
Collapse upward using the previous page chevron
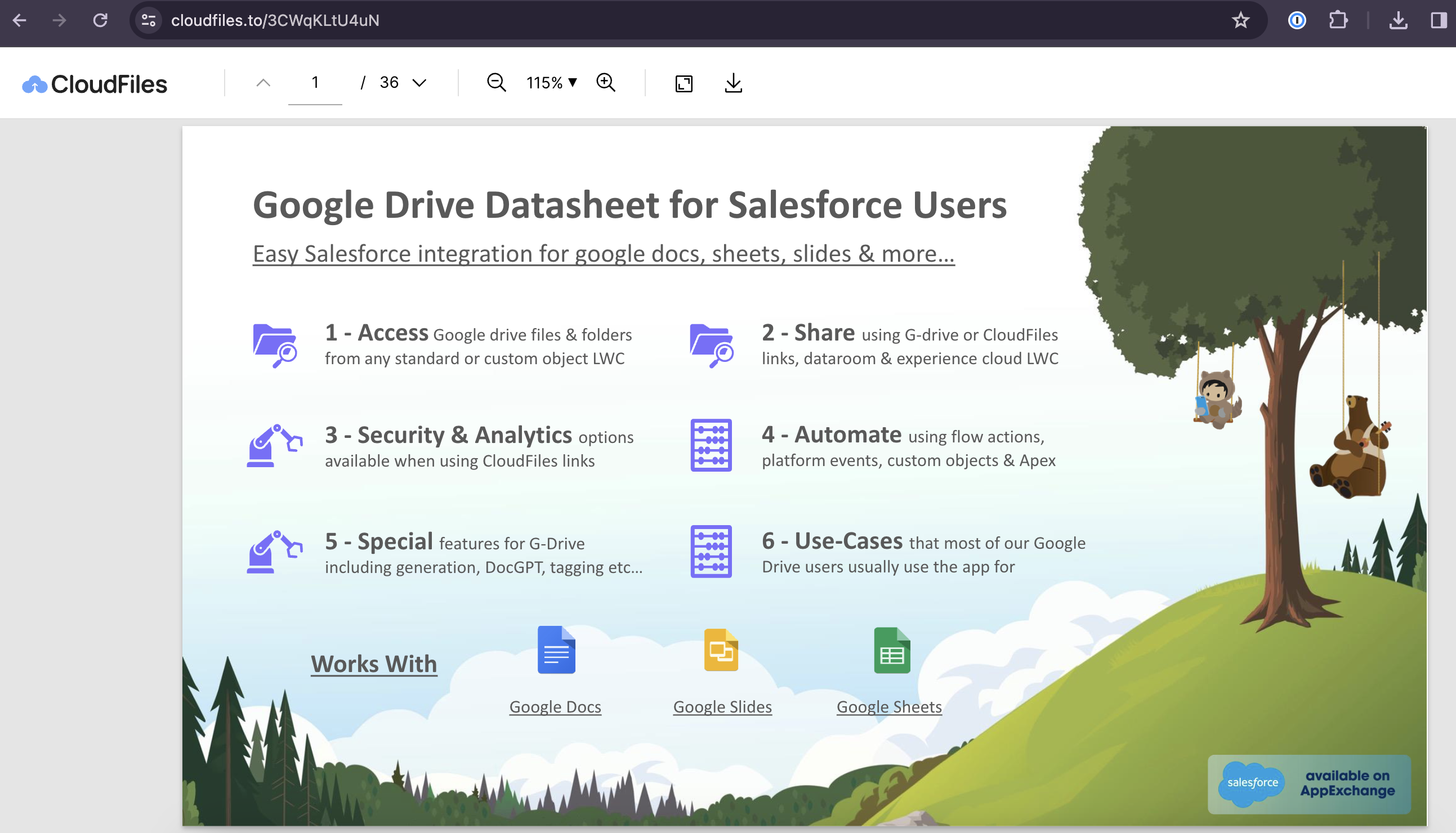pos(263,82)
